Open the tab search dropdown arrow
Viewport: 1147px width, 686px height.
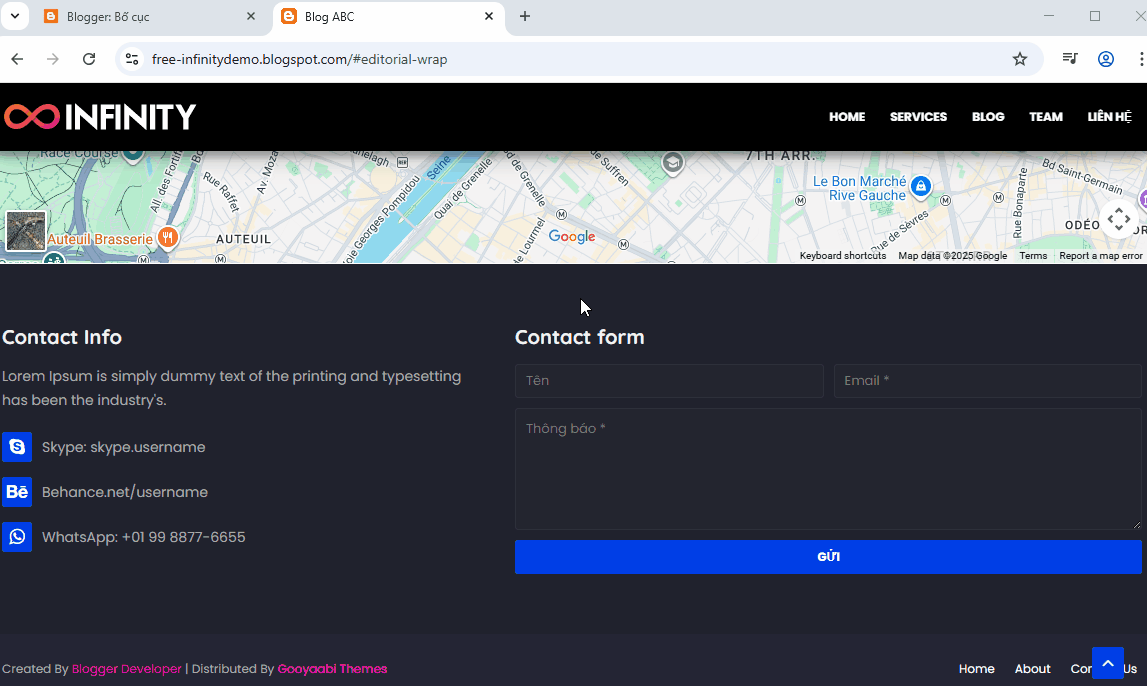coord(15,16)
